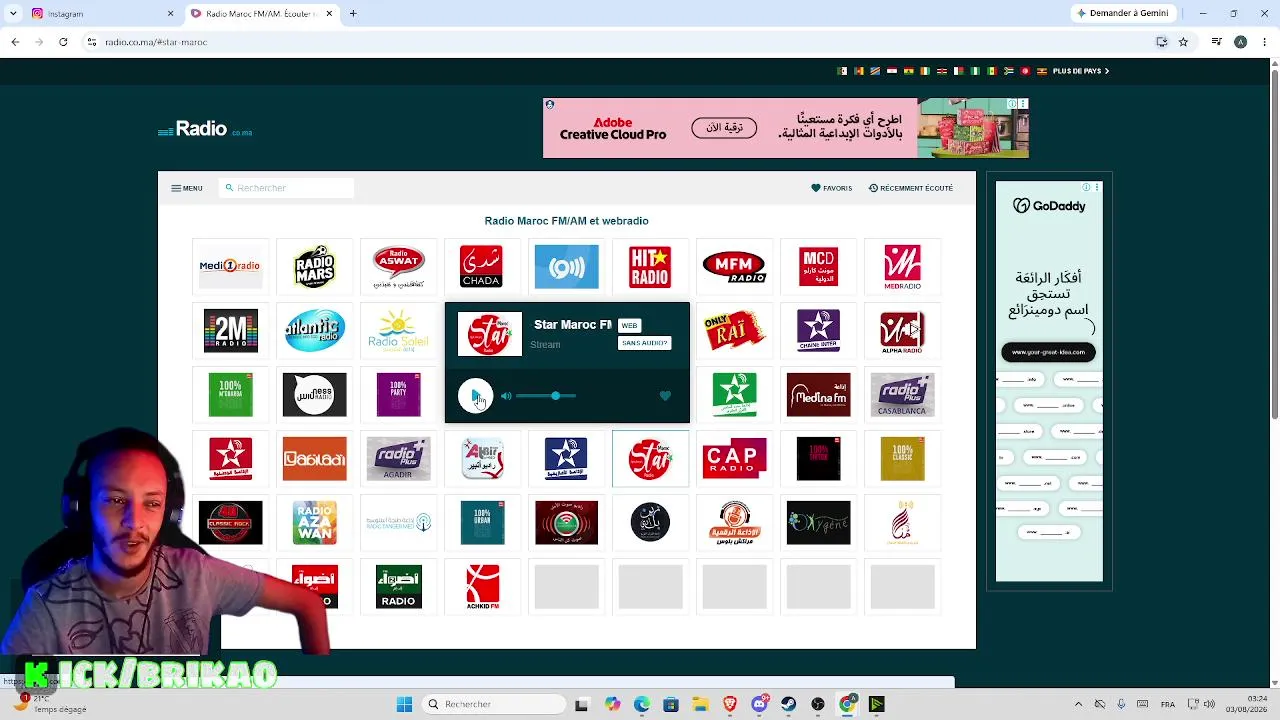Choose the Cap Radio station
This screenshot has height=720, width=1280.
734,458
